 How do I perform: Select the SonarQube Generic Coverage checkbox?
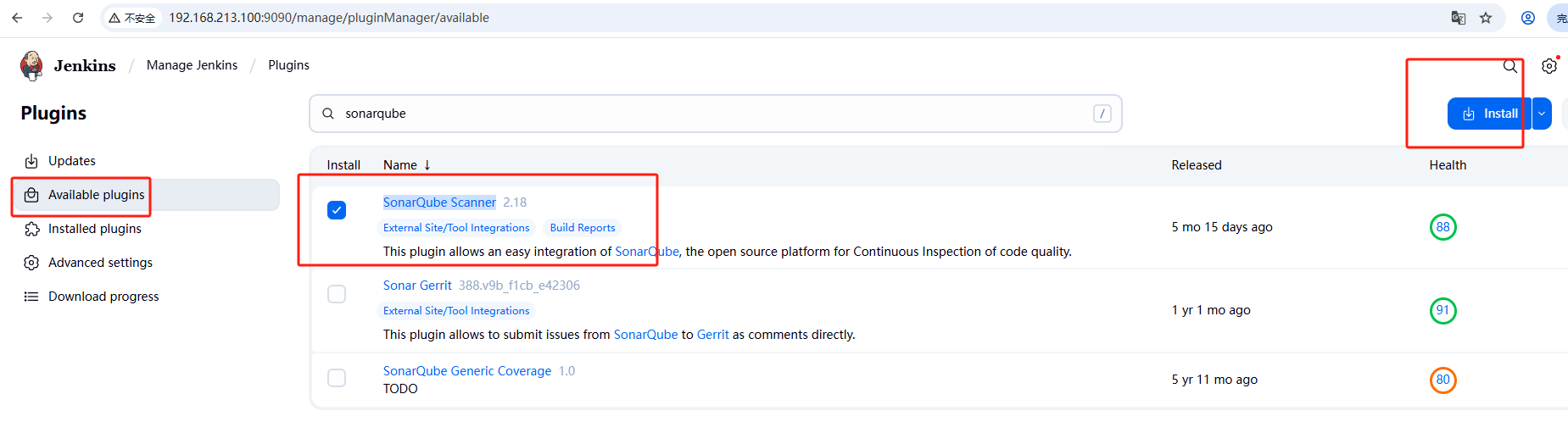(337, 378)
